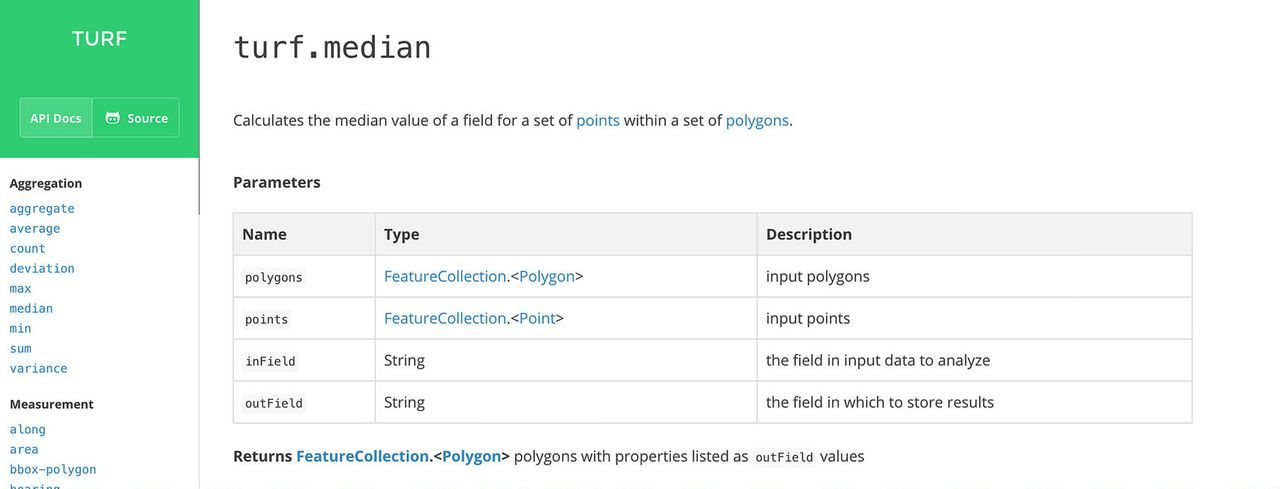Navigate to max in the sidebar
This screenshot has width=1280, height=489.
[x=20, y=288]
